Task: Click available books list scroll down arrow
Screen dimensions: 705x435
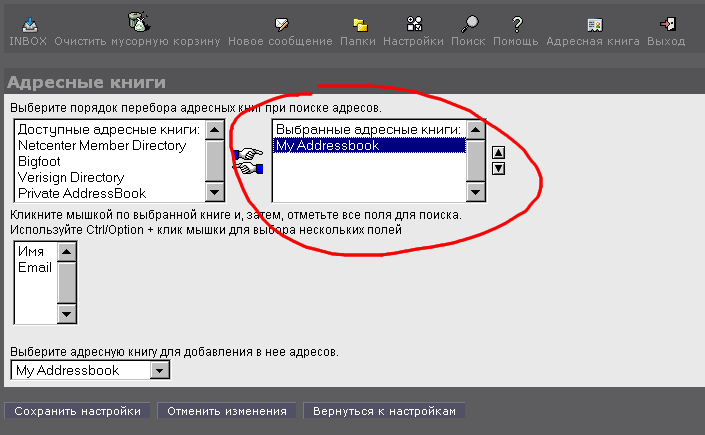Action: click(x=214, y=193)
